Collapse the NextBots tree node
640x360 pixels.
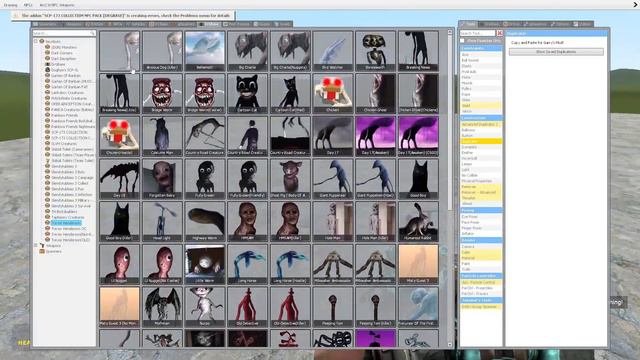point(36,41)
